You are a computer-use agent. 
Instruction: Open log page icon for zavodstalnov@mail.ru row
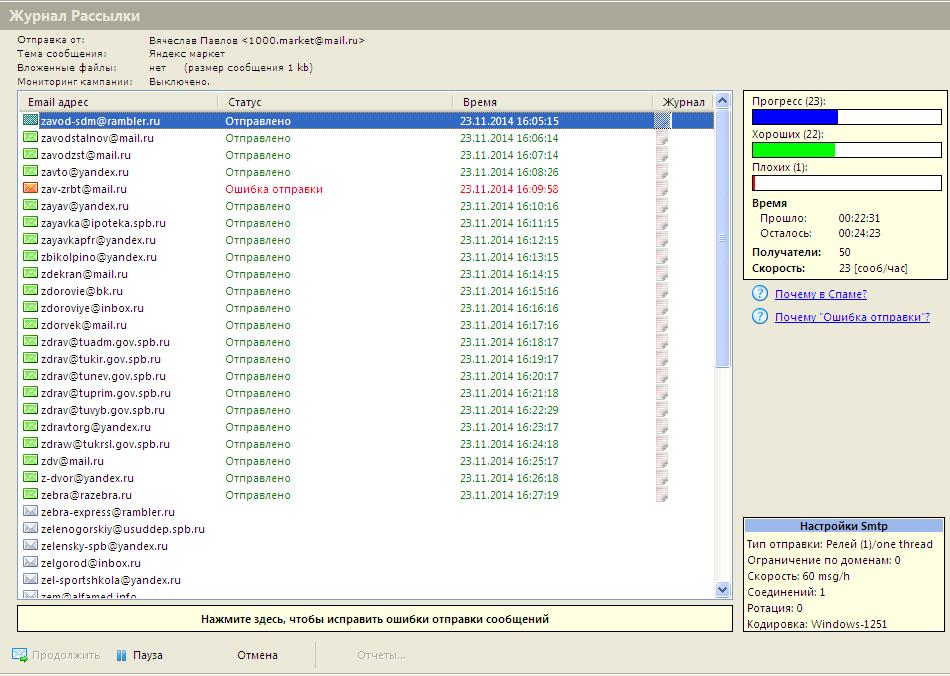(662, 138)
